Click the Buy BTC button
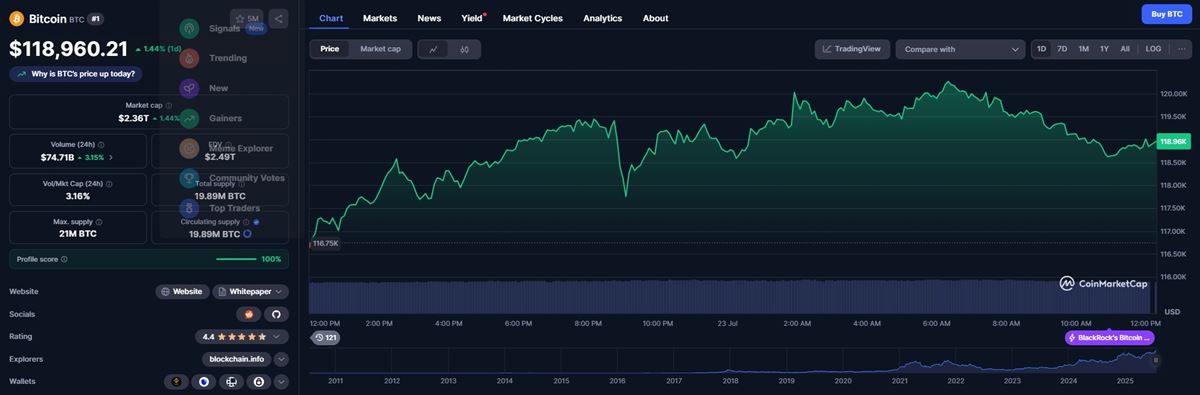Screen dimensions: 1200x395 pyautogui.click(x=1167, y=14)
